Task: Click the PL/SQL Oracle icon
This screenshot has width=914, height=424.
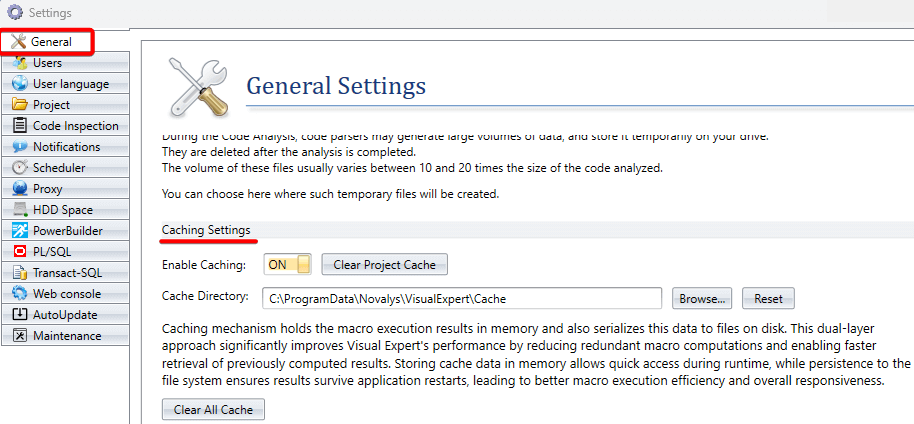Action: [20, 251]
